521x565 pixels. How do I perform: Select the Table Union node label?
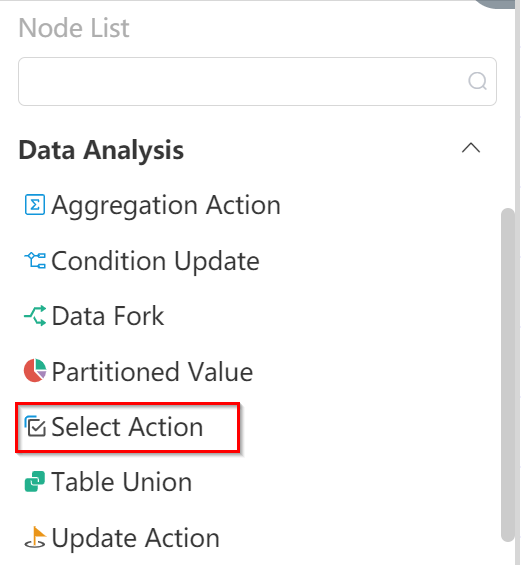point(121,482)
